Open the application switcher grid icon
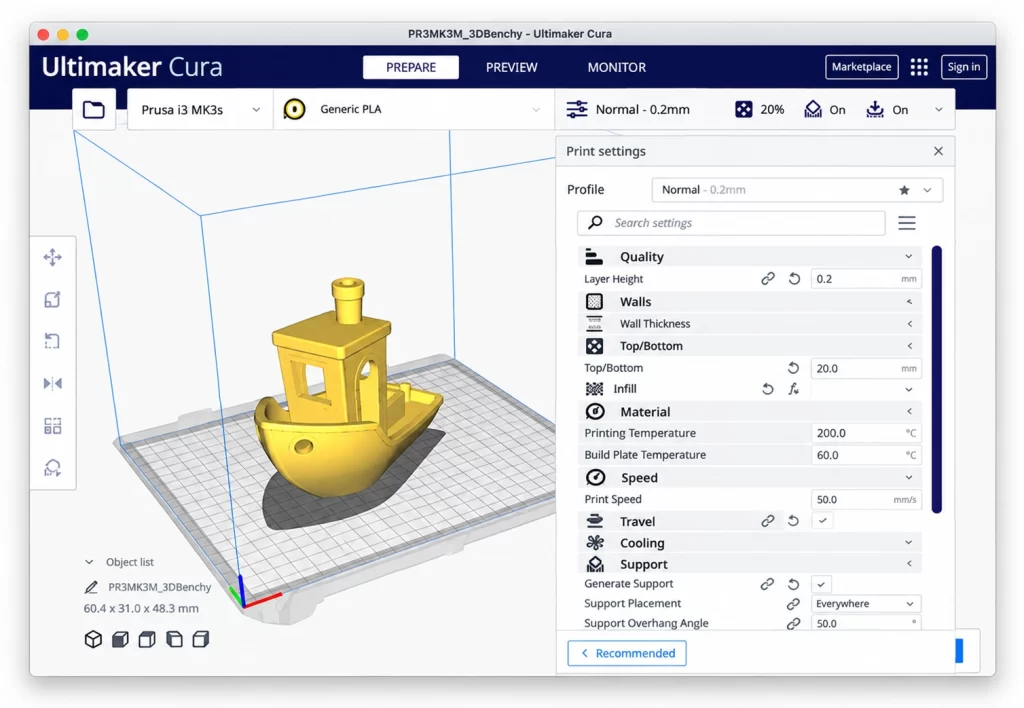The image size is (1024, 708). [920, 67]
